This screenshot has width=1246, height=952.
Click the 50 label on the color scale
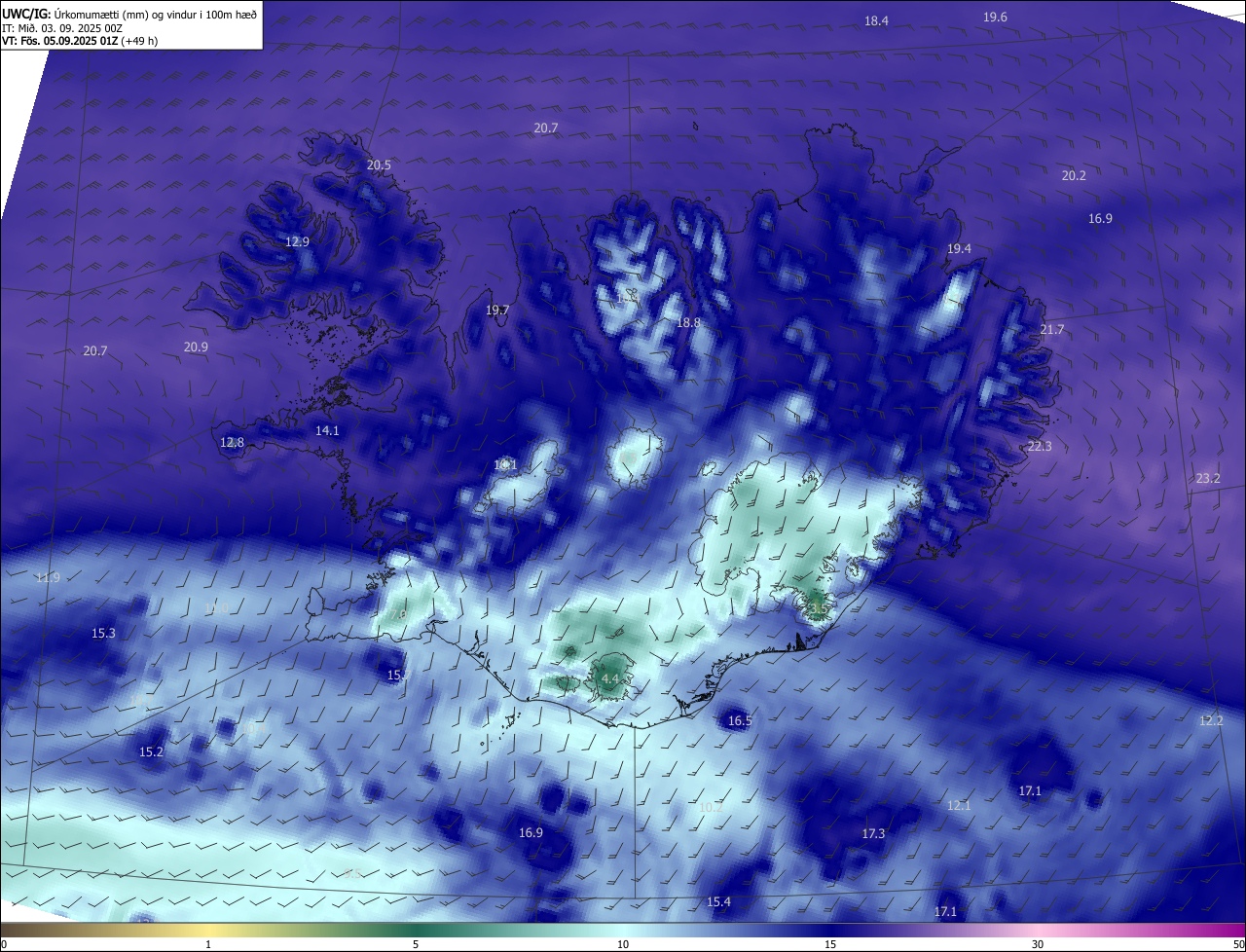[x=1238, y=944]
